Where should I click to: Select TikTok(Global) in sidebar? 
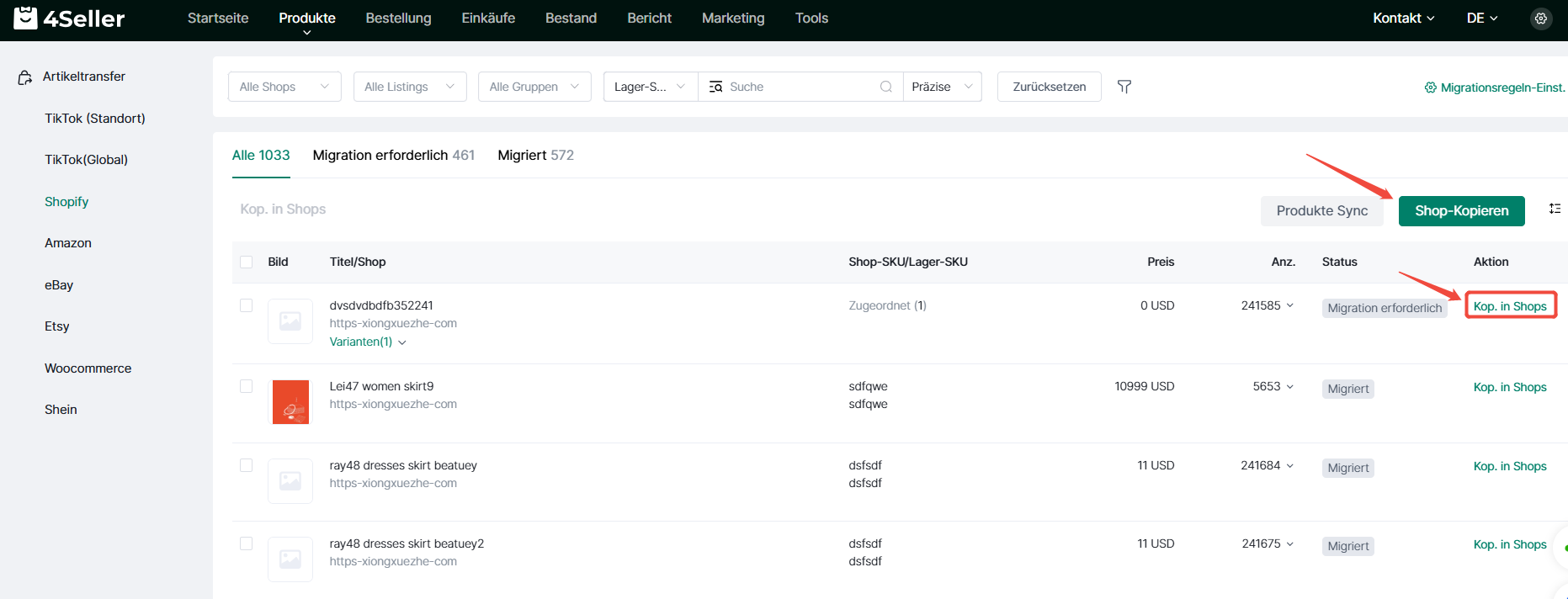pos(87,160)
